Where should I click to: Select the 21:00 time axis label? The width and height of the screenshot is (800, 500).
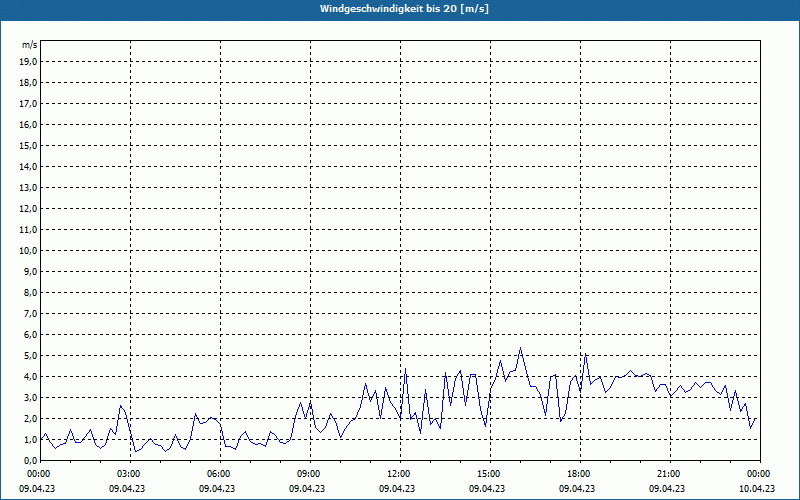pos(668,473)
